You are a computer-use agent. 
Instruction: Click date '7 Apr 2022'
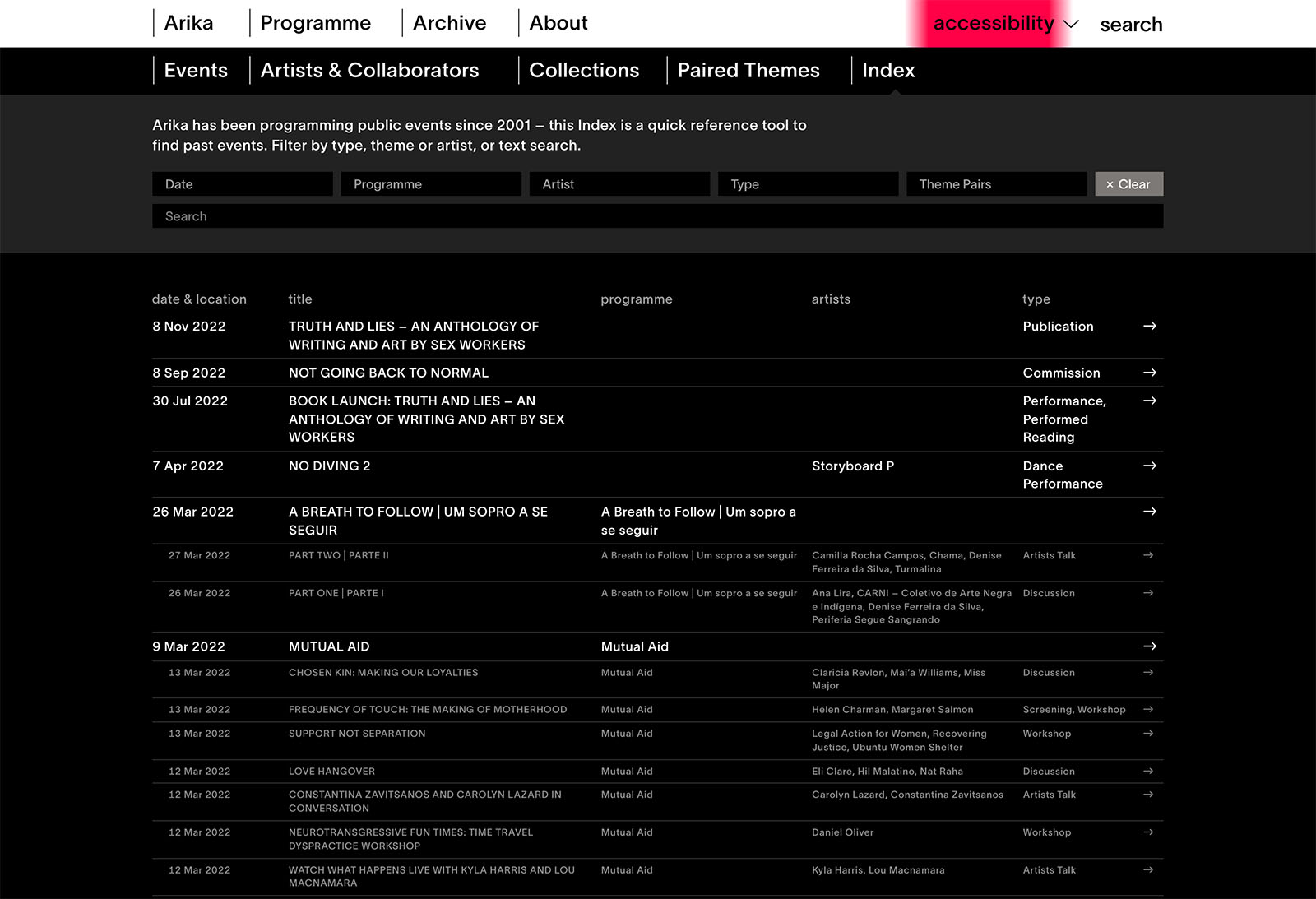[x=188, y=466]
